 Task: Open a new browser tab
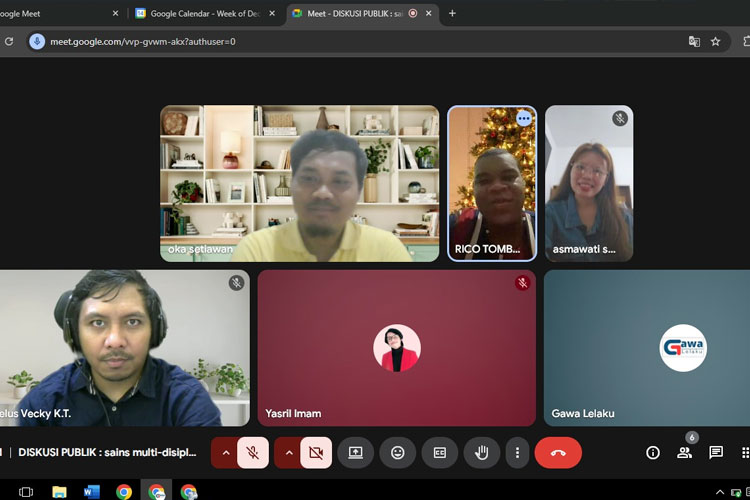pyautogui.click(x=452, y=13)
